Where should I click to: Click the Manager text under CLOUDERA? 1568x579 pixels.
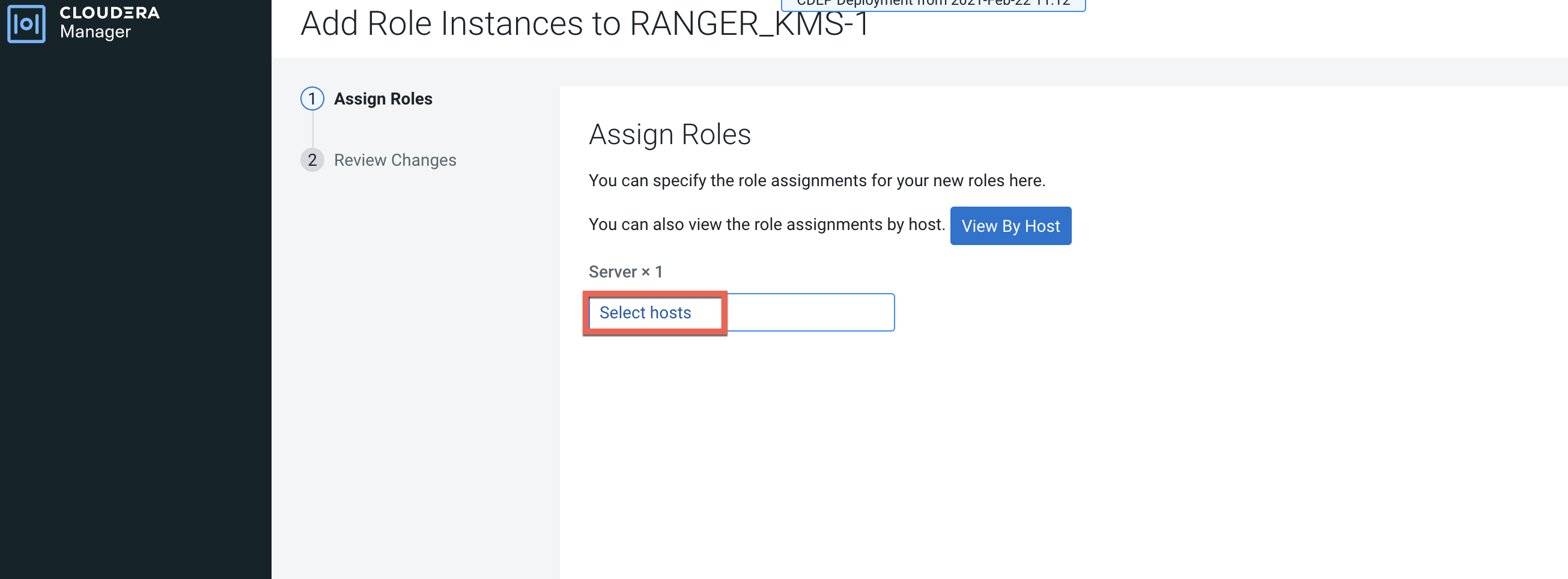(95, 32)
